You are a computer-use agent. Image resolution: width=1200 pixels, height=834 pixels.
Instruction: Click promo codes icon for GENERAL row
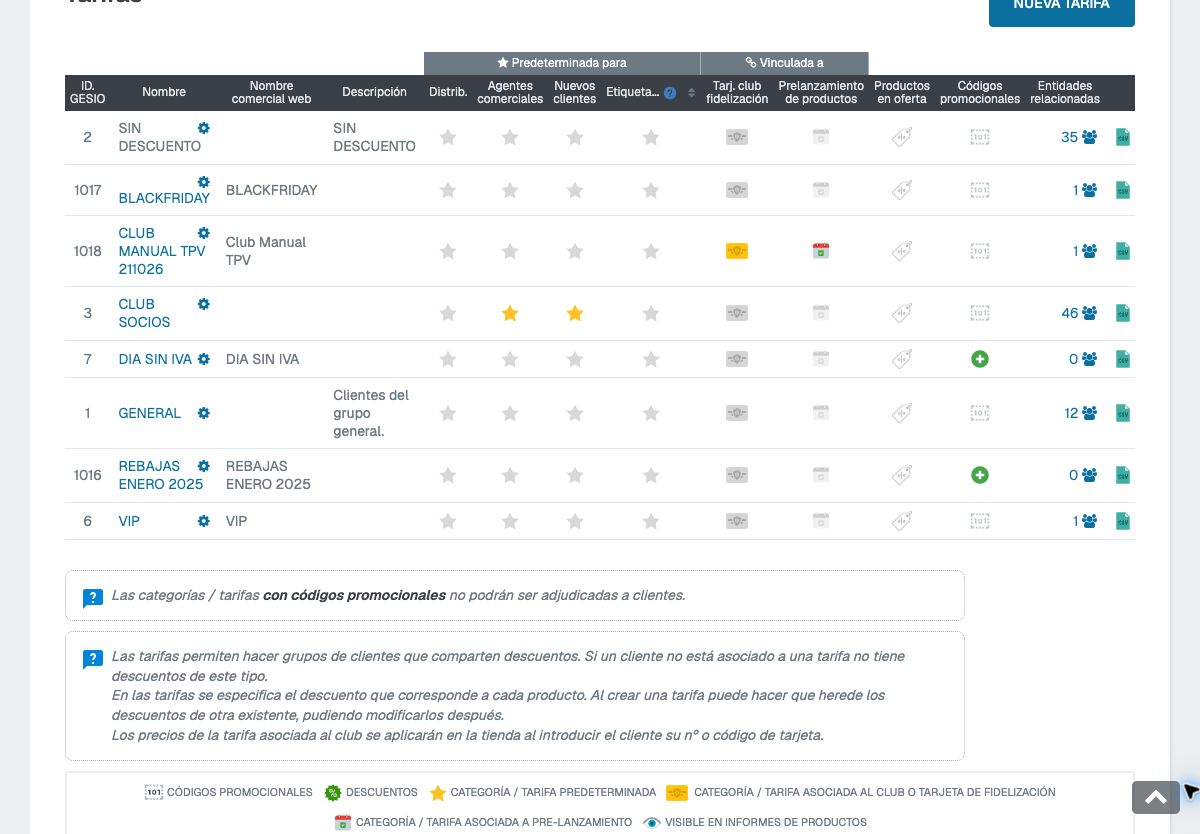980,413
